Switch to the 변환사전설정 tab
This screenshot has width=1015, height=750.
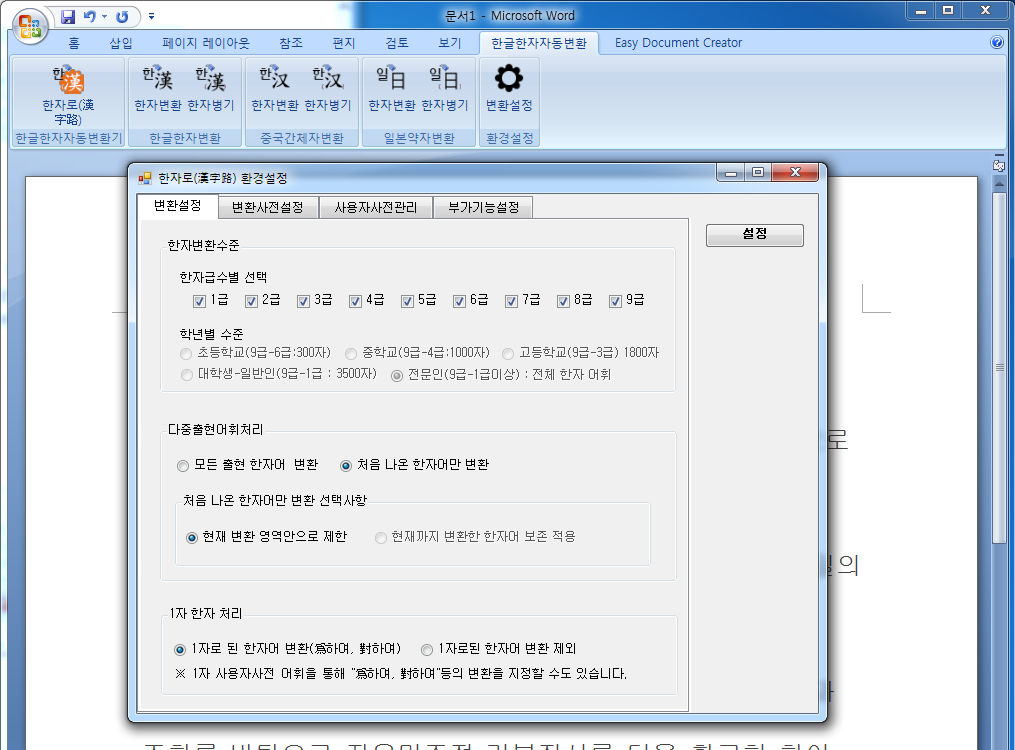(267, 208)
